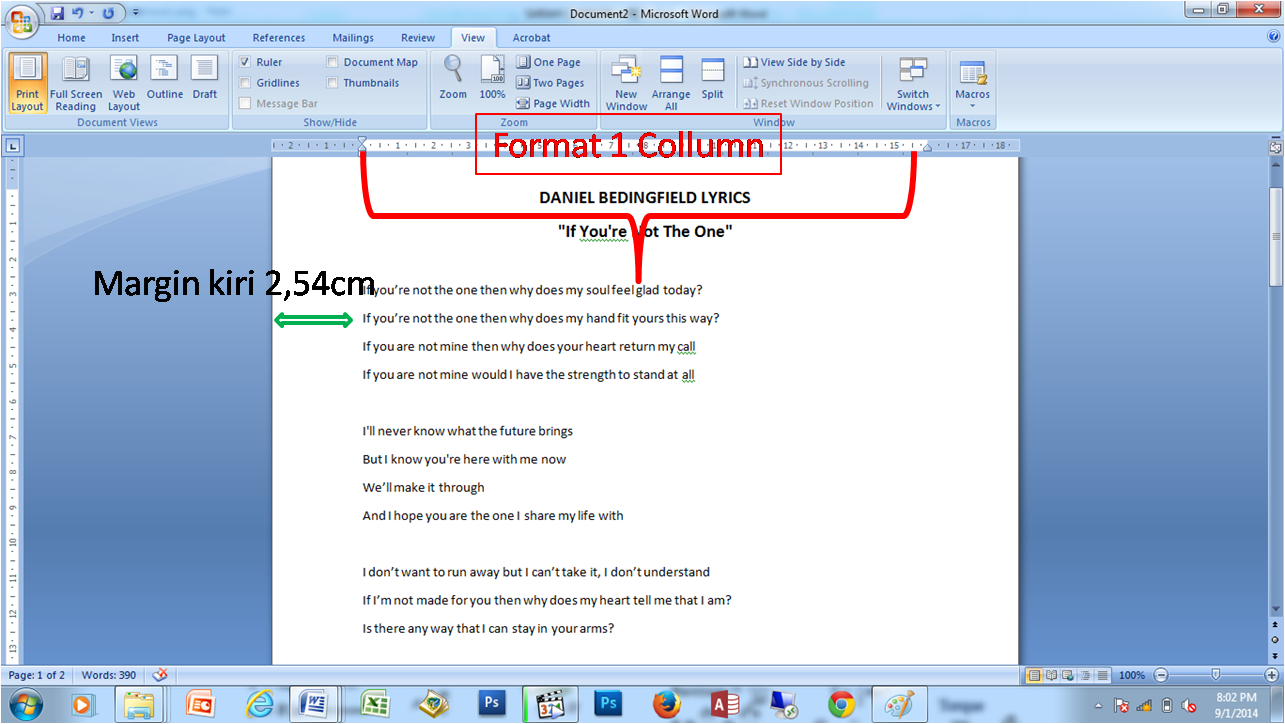1285x724 pixels.
Task: Click the Redo (repeat) button
Action: pyautogui.click(x=108, y=14)
